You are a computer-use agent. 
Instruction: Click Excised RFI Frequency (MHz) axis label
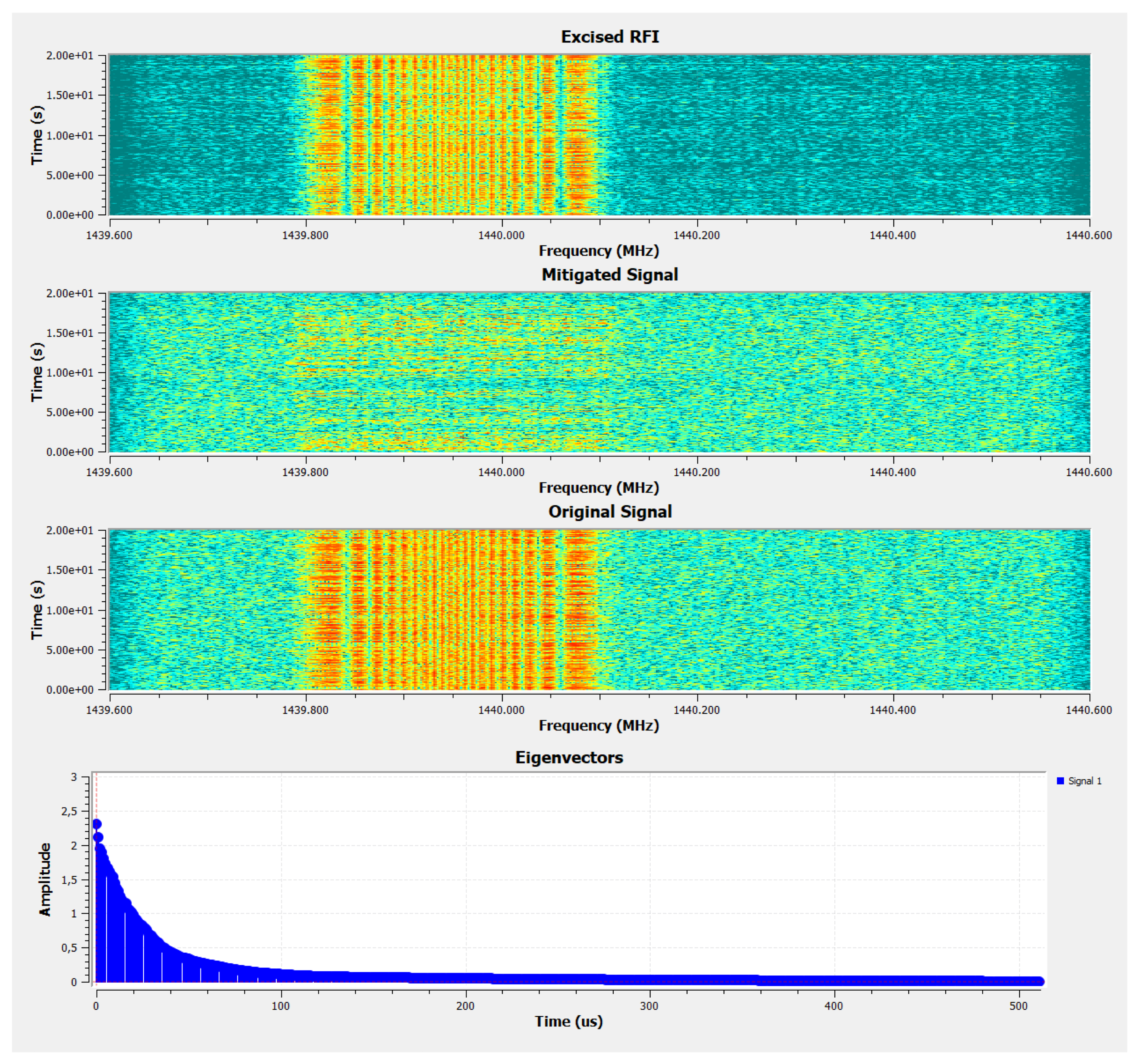click(x=599, y=251)
